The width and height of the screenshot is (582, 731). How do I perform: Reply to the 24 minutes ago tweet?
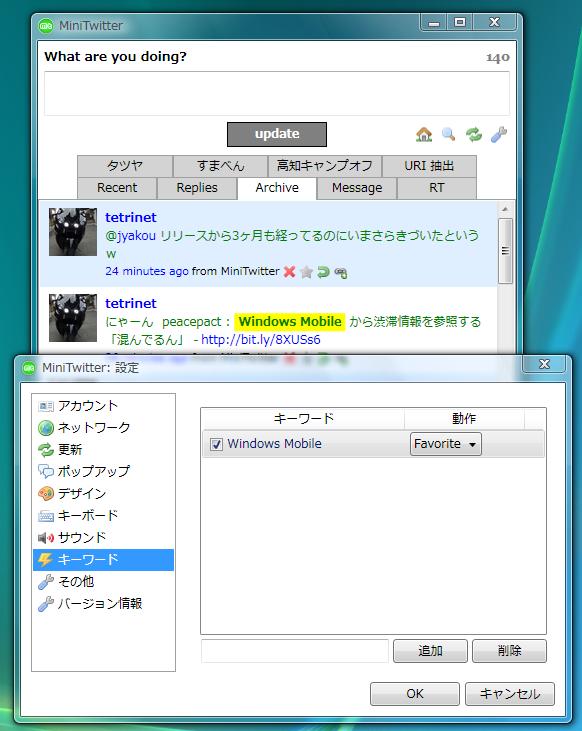point(323,271)
